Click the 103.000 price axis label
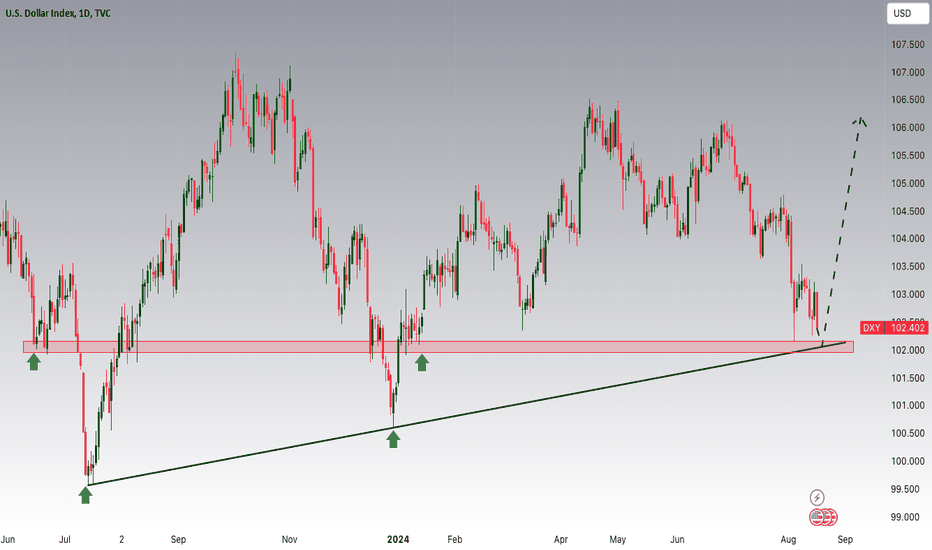 click(908, 294)
